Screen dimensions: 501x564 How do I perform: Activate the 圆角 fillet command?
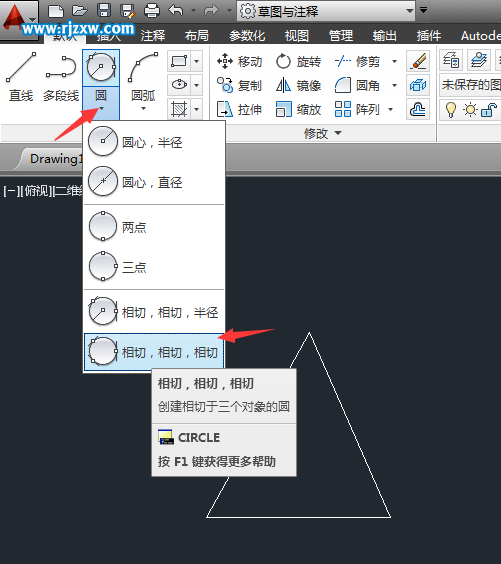(x=357, y=85)
